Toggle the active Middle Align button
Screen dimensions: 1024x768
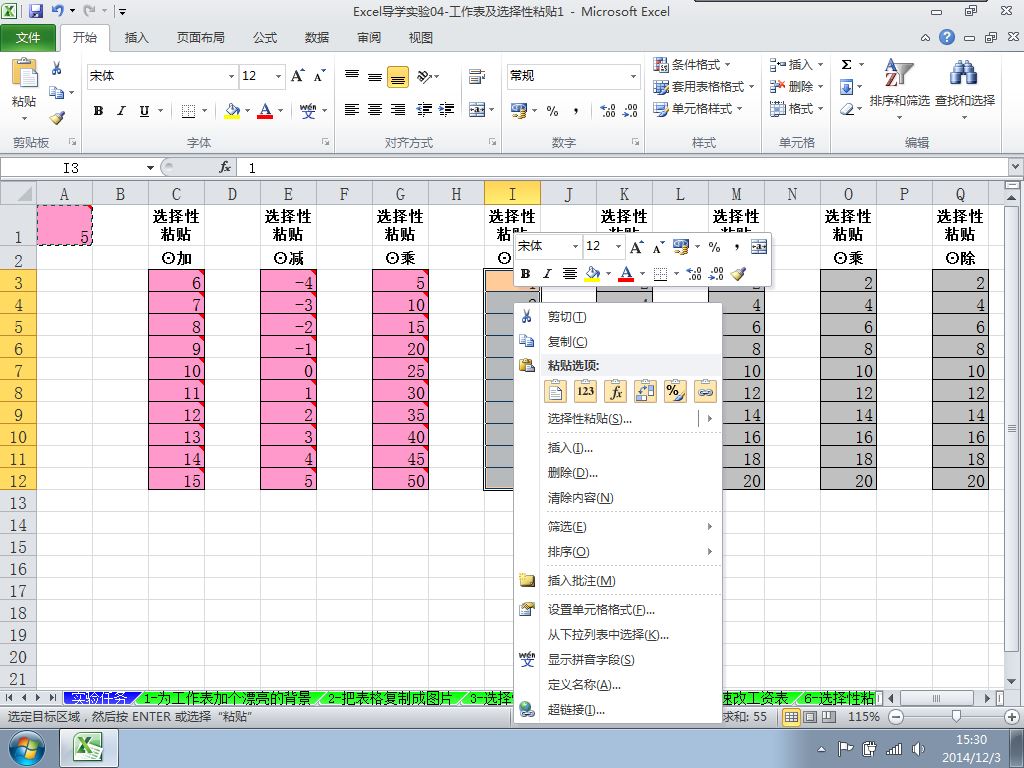tap(398, 77)
